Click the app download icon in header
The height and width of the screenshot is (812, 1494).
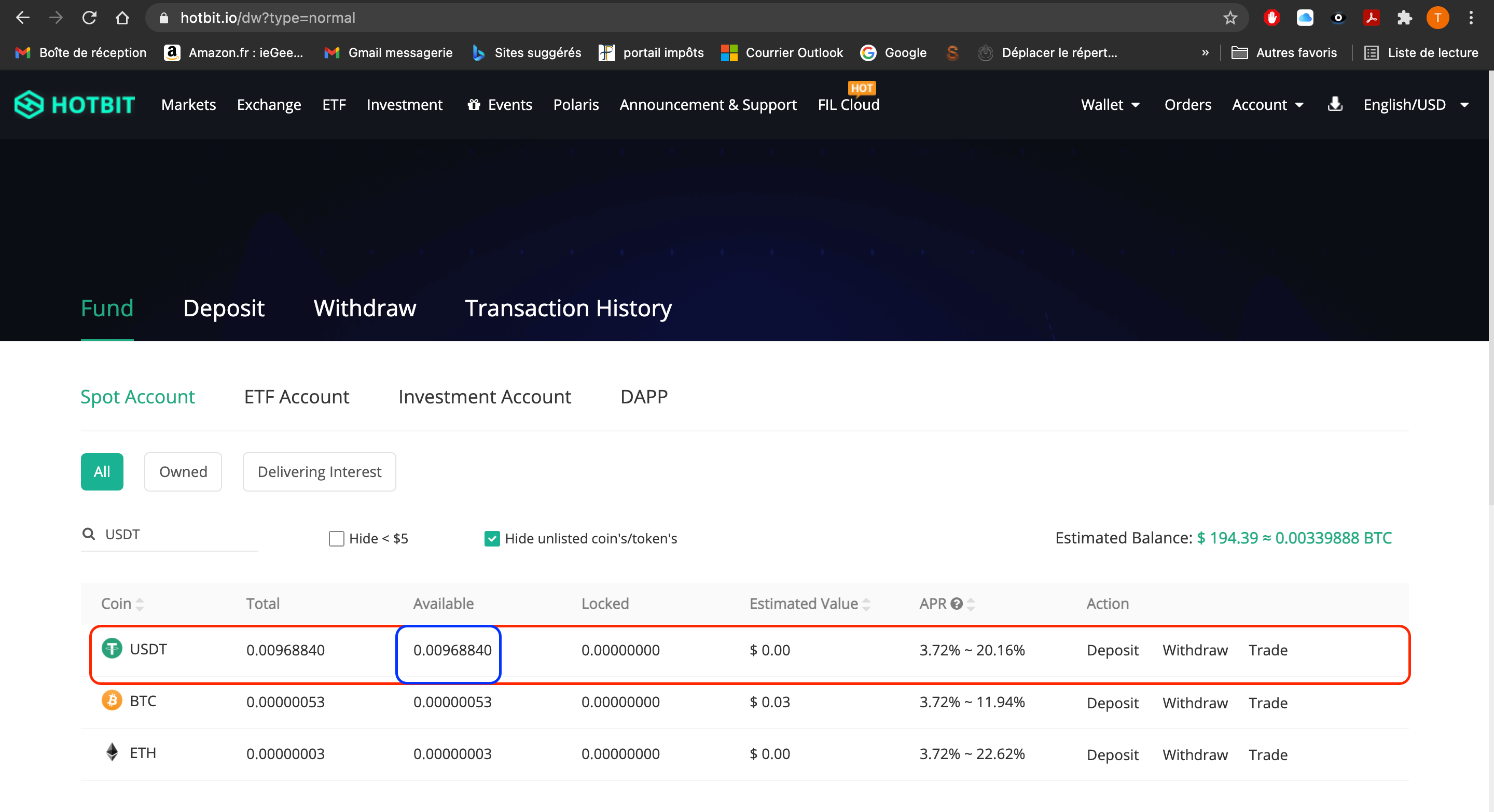1335,104
